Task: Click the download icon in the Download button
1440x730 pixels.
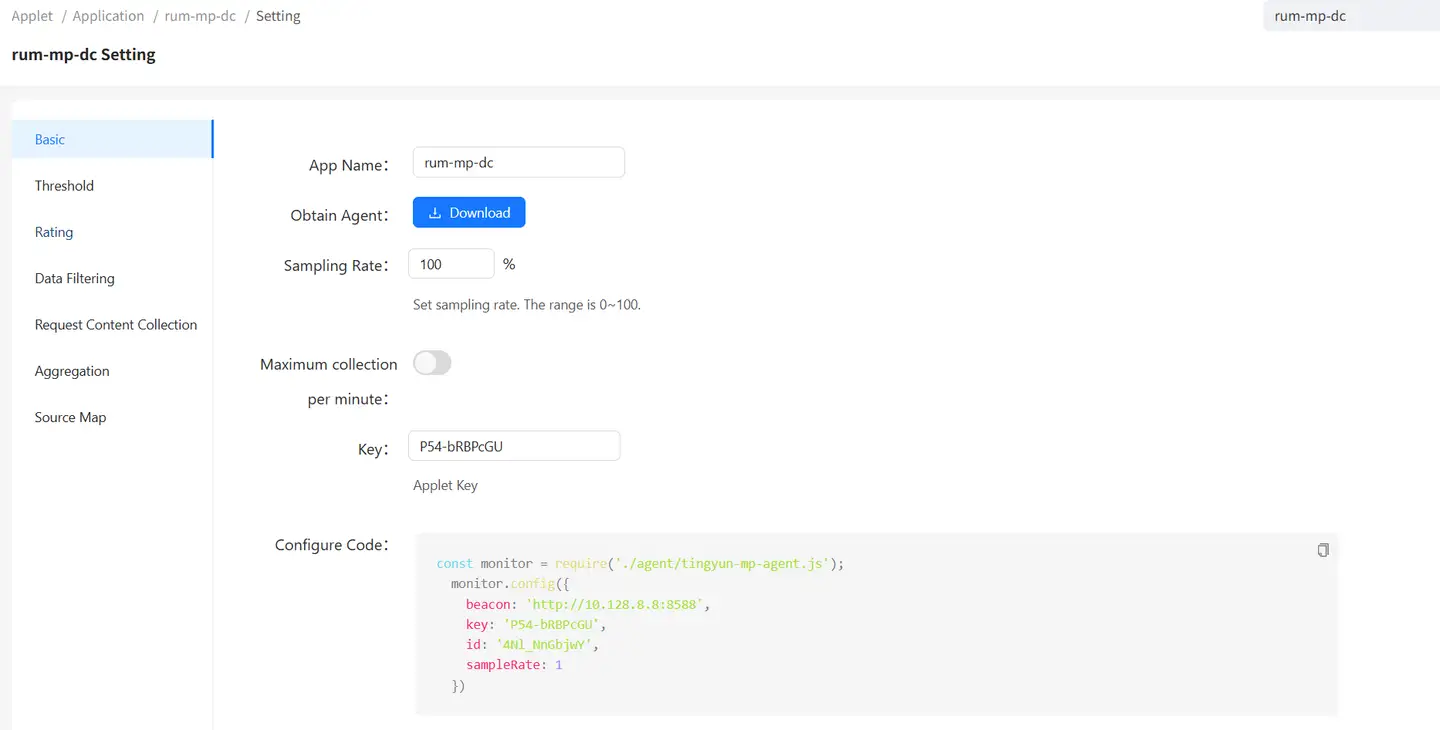Action: 435,213
